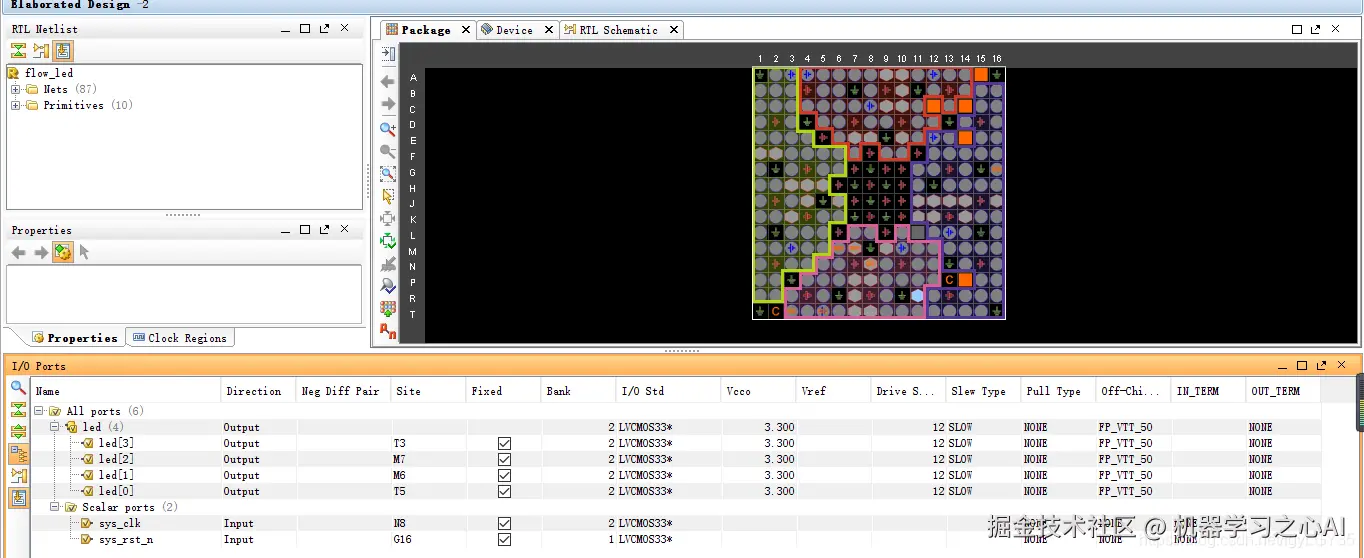
Task: Float the RTL Netlist panel
Action: [325, 29]
